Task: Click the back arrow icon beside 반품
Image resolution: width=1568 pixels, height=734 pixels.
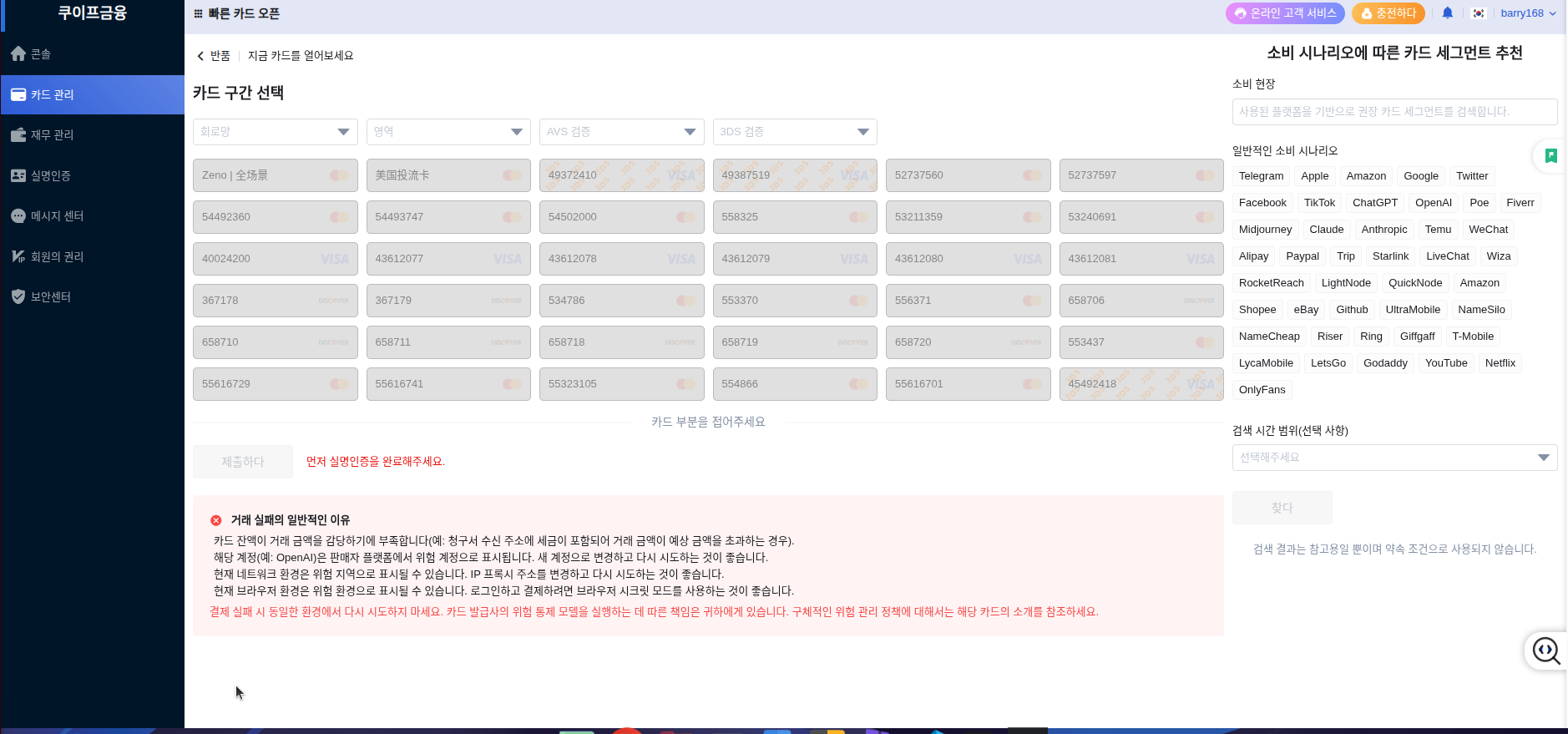Action: [x=200, y=56]
